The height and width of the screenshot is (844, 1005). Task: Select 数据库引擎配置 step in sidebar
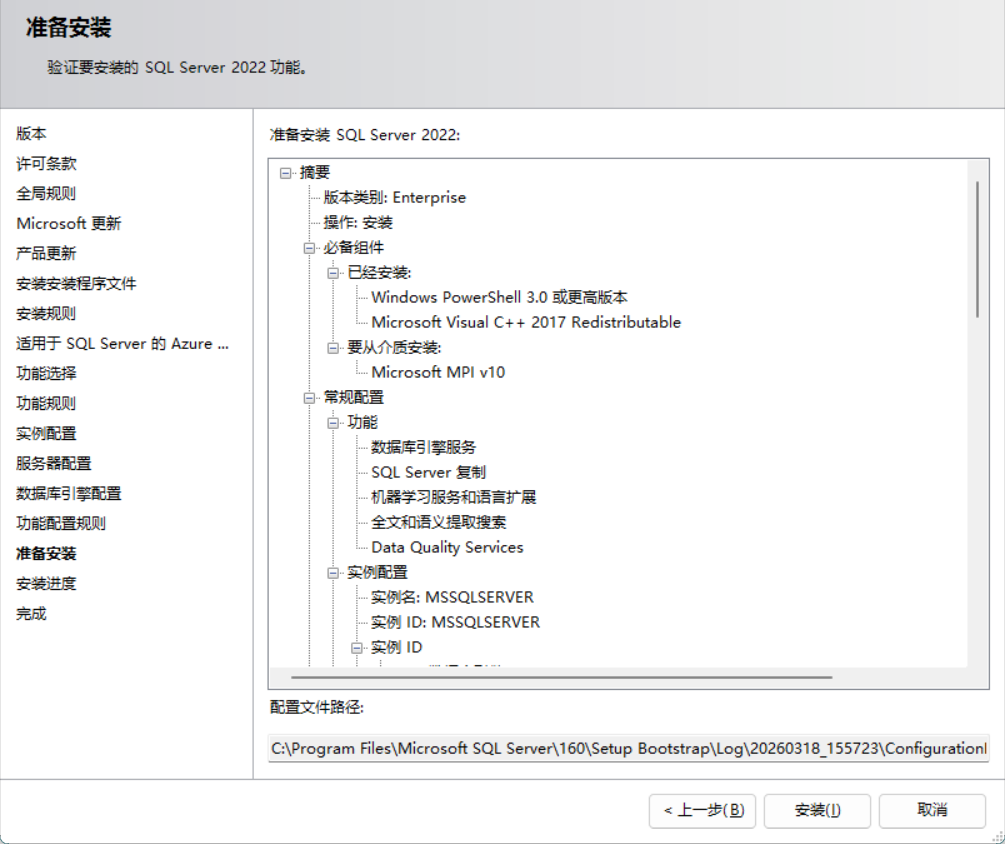(69, 493)
